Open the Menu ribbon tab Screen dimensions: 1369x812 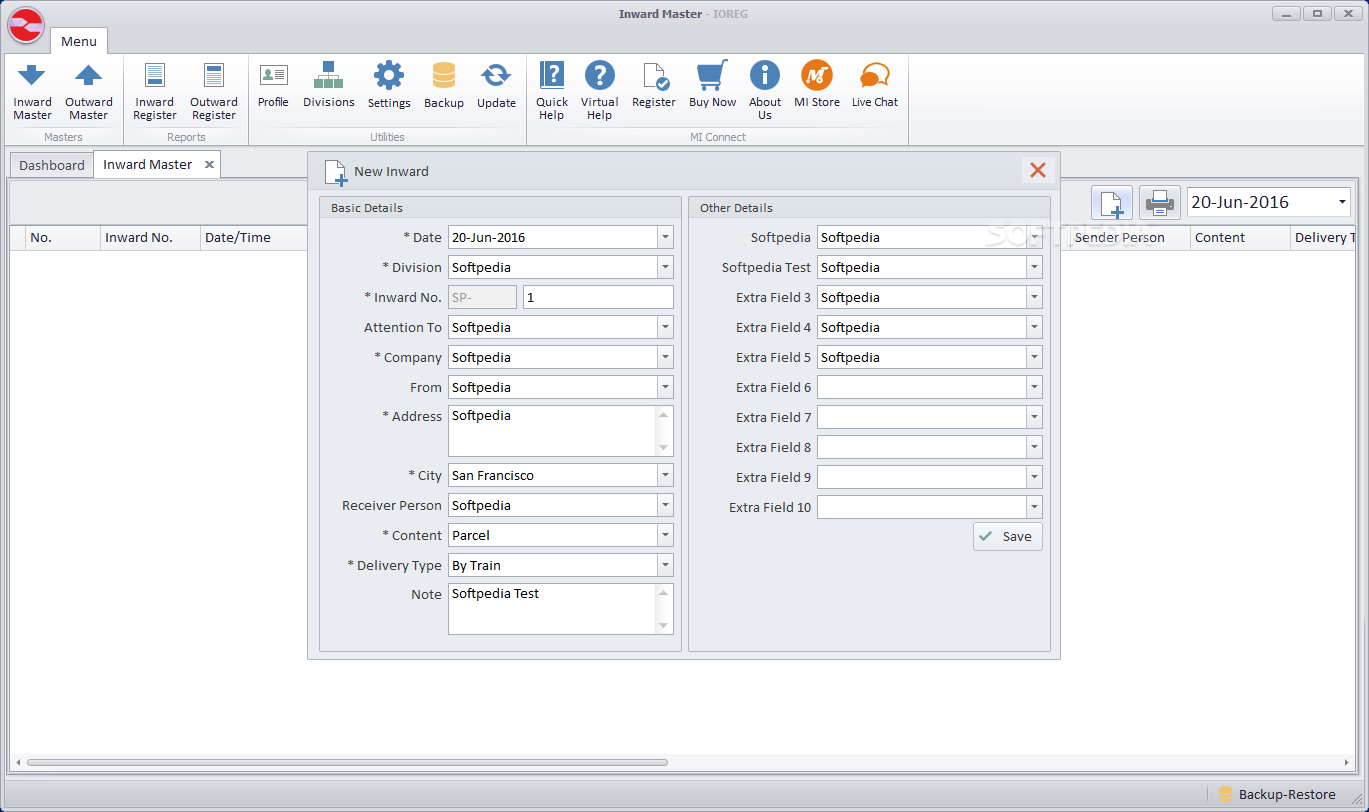(79, 41)
